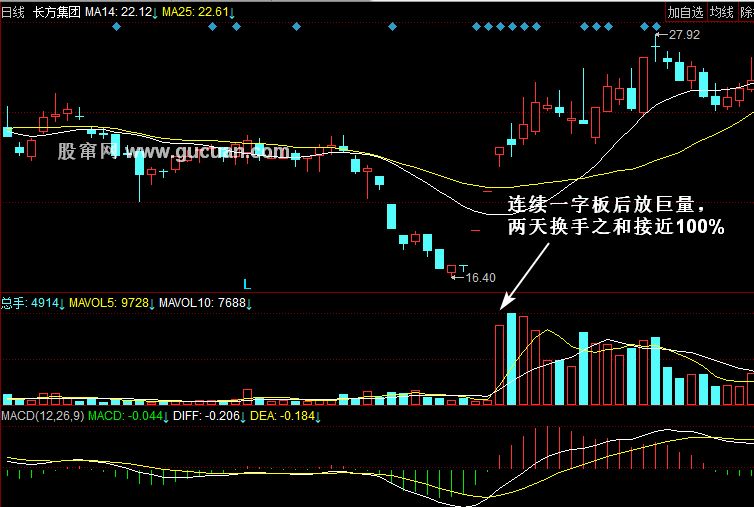Open the 日线 period selector
Image resolution: width=754 pixels, height=507 pixels.
click(13, 12)
